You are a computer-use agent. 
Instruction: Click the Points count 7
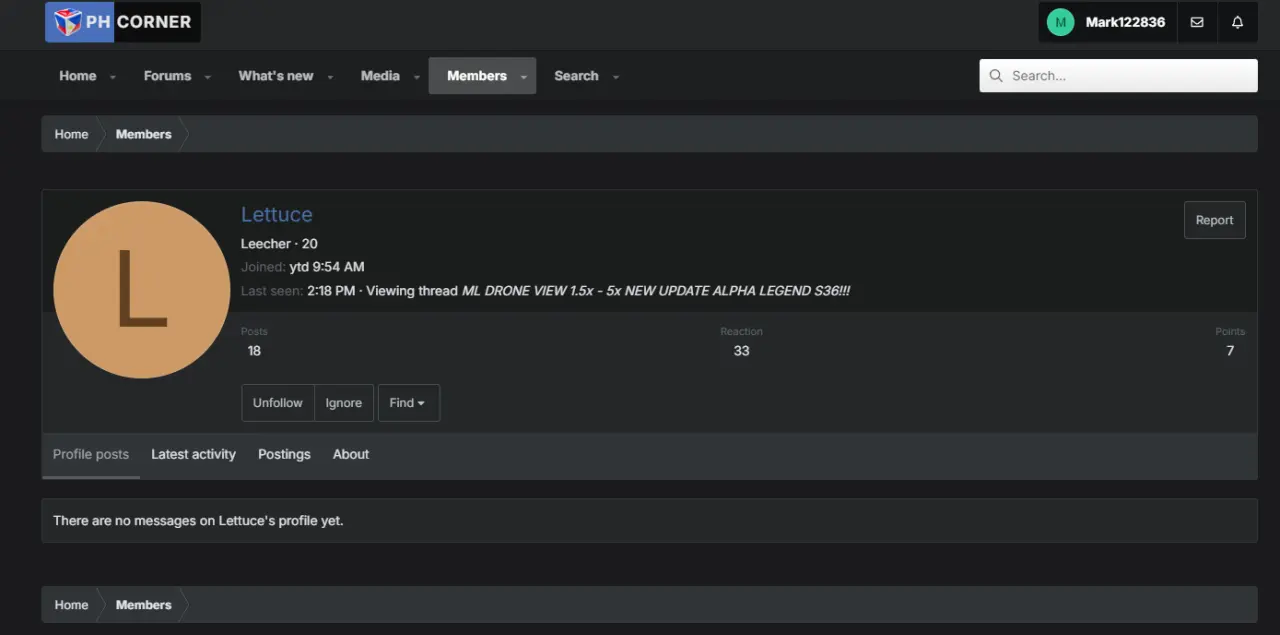click(1230, 351)
